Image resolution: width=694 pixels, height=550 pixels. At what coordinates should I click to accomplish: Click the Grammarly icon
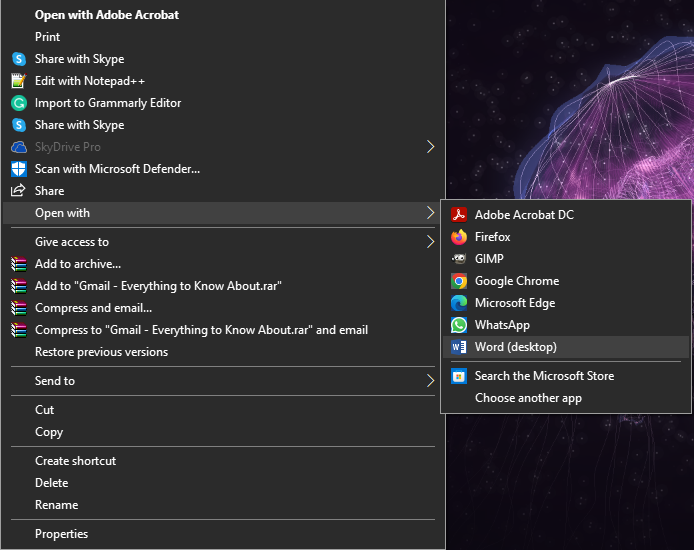[x=19, y=103]
